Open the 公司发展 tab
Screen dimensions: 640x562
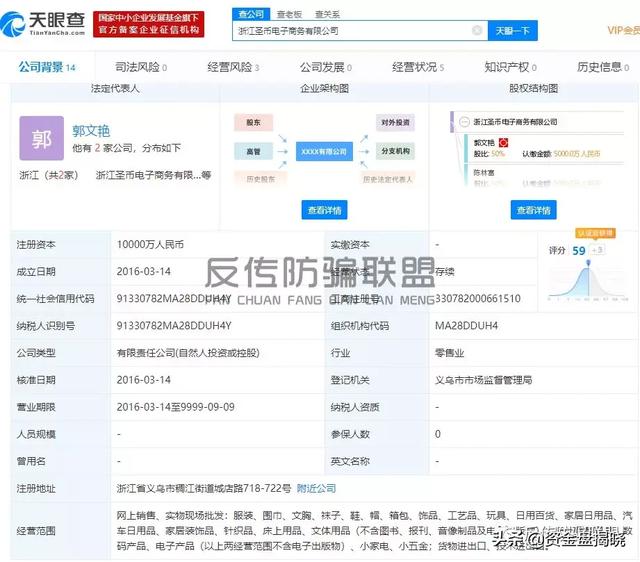click(x=326, y=67)
